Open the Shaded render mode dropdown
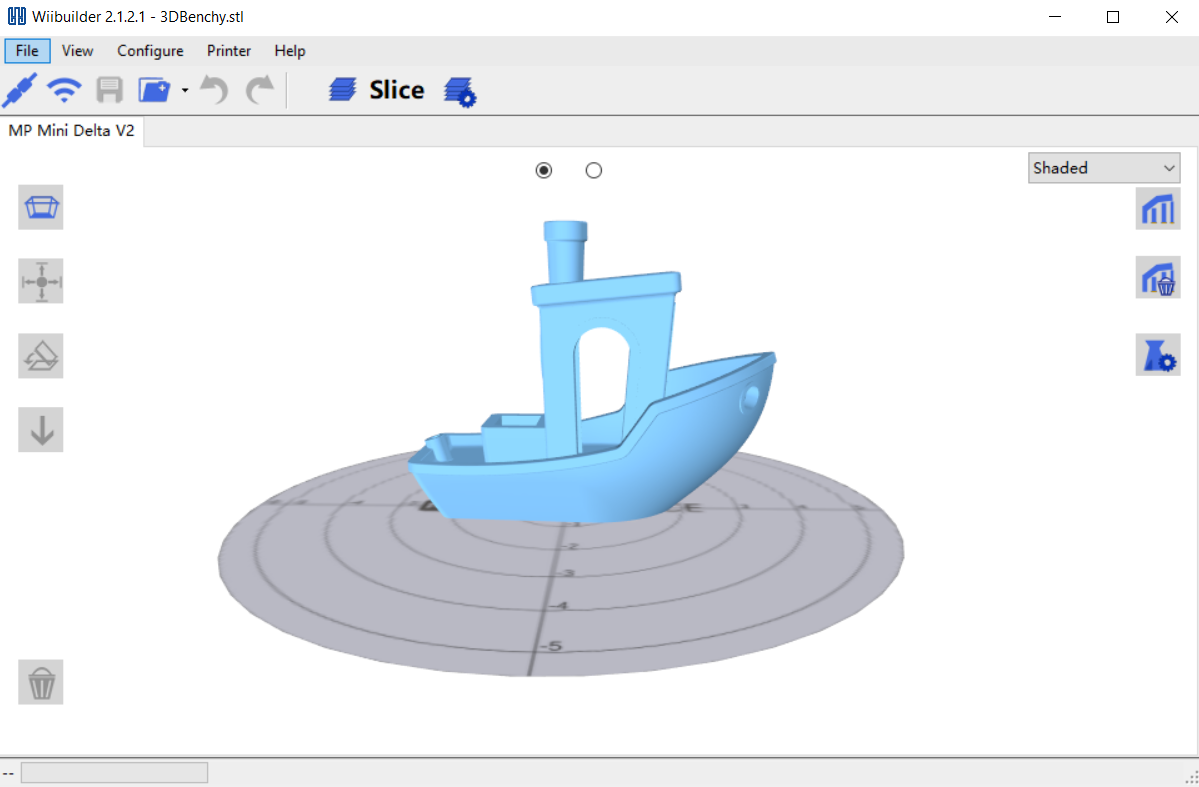1199x787 pixels. click(1103, 167)
